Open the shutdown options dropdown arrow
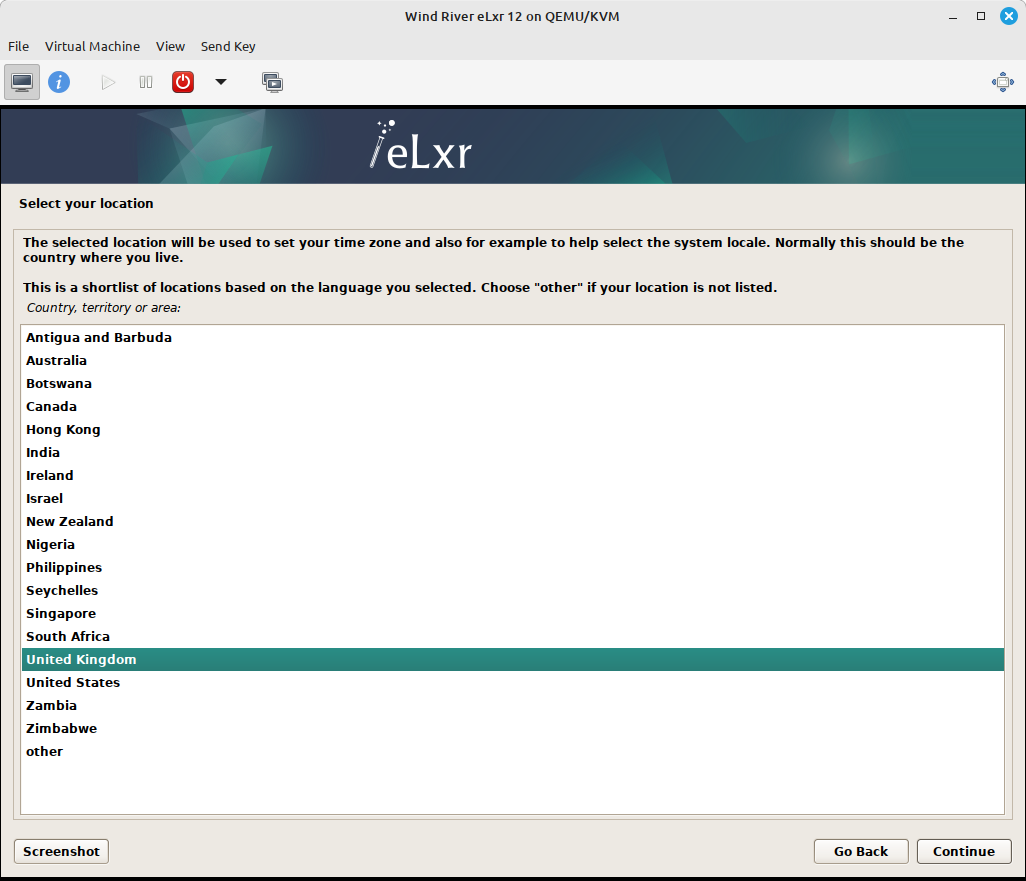 (x=220, y=82)
